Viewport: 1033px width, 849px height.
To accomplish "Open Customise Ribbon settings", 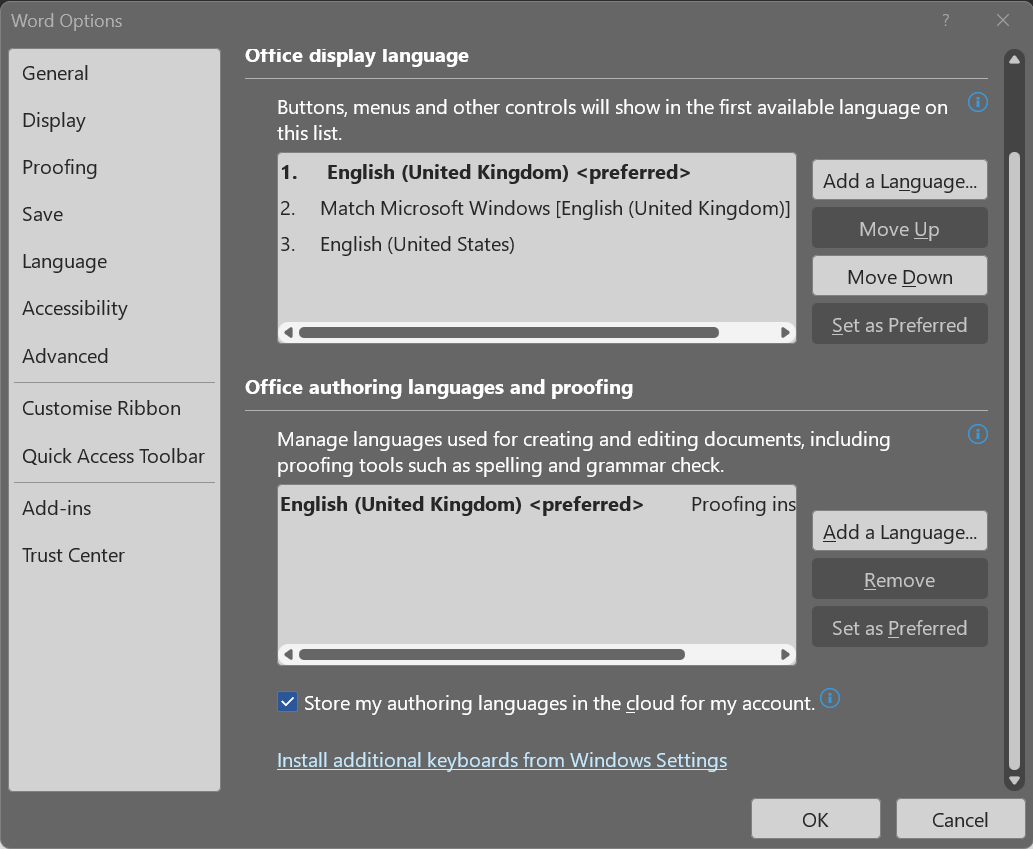I will 115,408.
